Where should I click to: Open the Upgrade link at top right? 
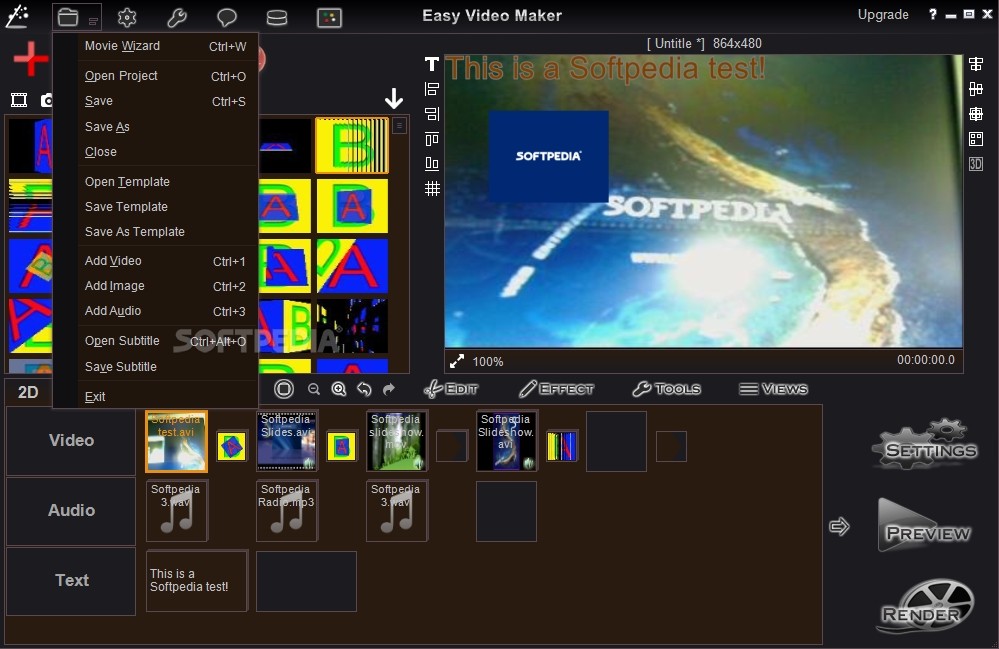(x=883, y=14)
